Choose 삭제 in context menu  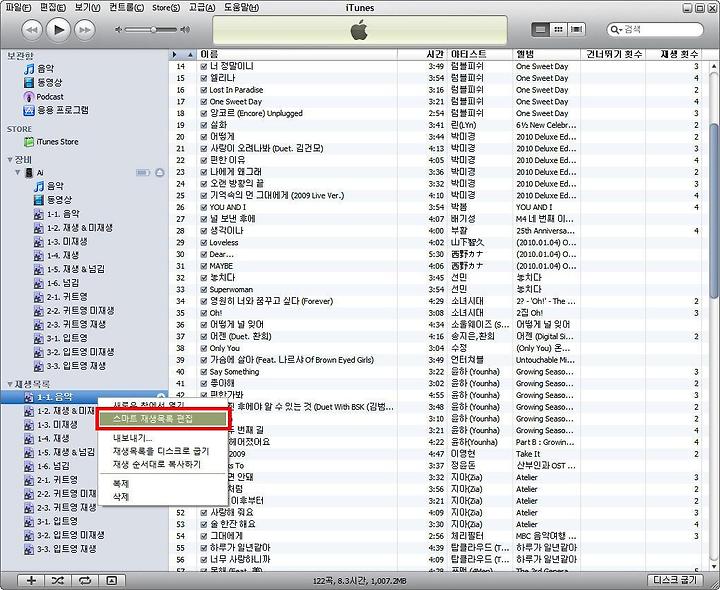pos(163,497)
